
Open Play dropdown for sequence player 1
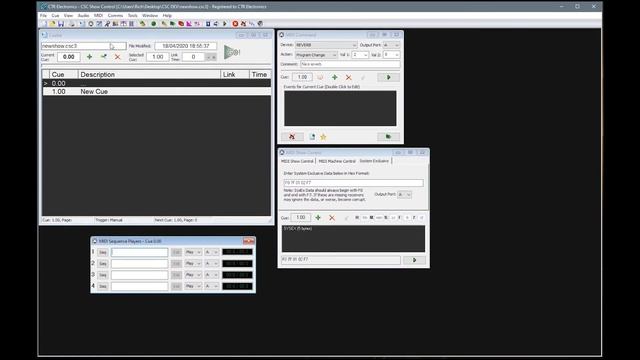pos(193,252)
